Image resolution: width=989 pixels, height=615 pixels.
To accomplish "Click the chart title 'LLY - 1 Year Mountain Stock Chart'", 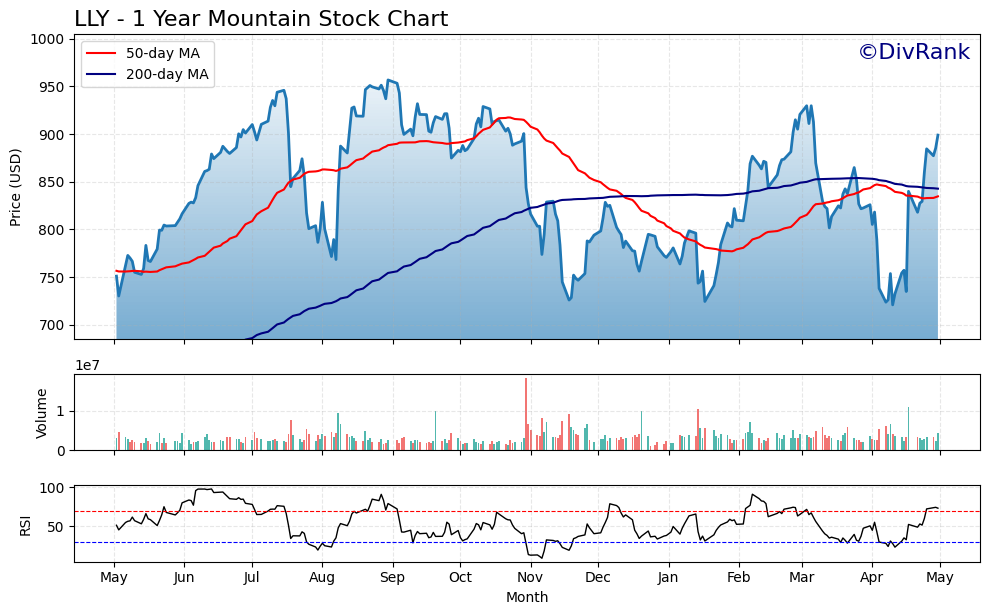I will (261, 18).
